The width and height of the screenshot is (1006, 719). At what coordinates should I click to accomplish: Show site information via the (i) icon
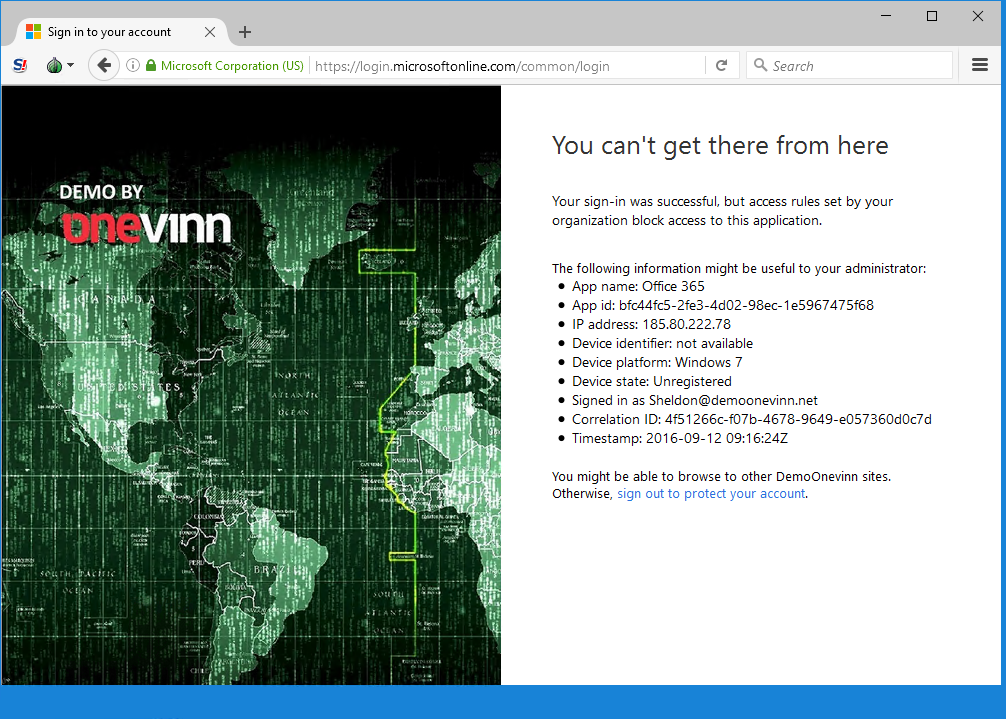pos(133,66)
